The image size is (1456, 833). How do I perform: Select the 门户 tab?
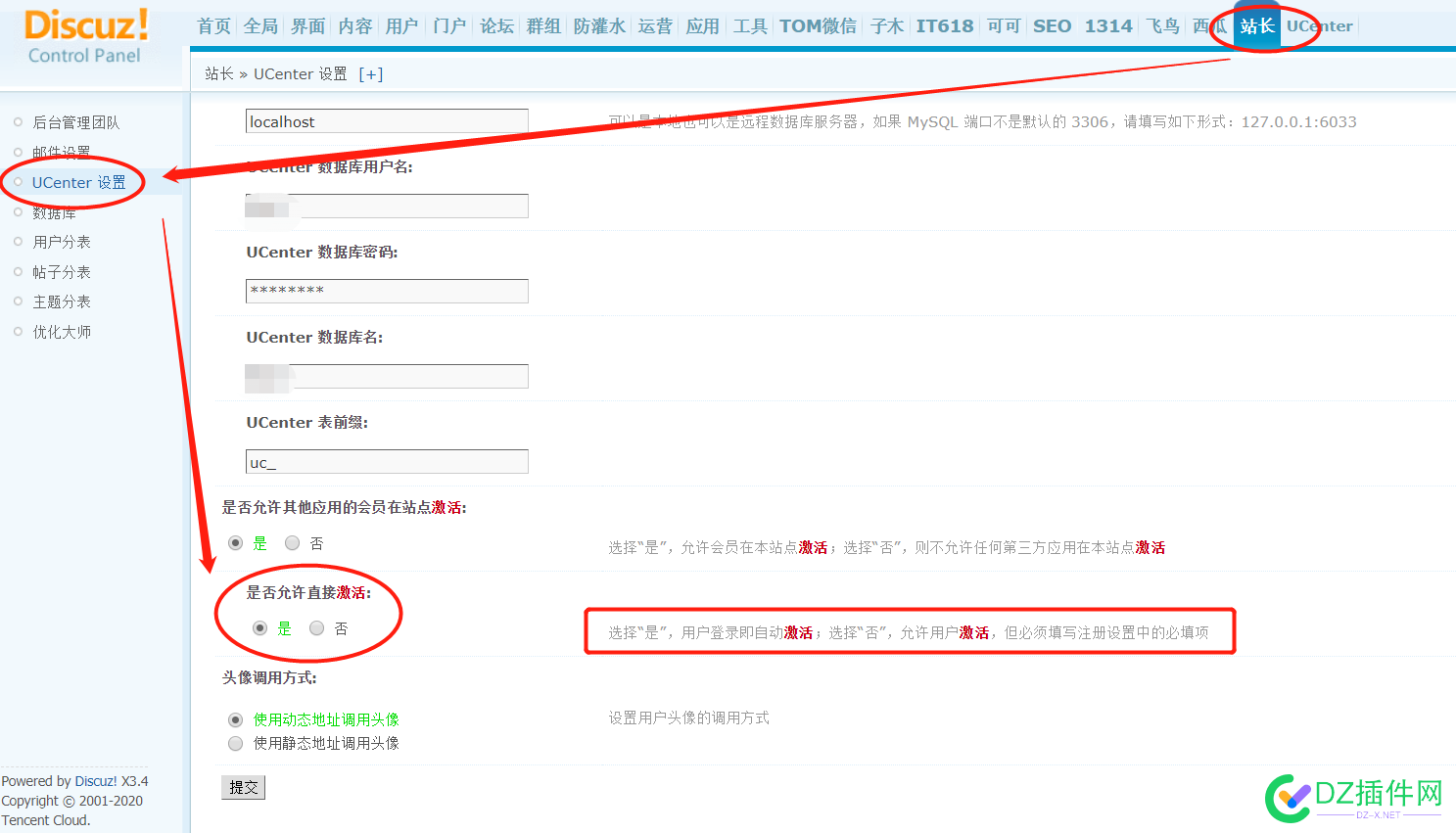(x=449, y=26)
